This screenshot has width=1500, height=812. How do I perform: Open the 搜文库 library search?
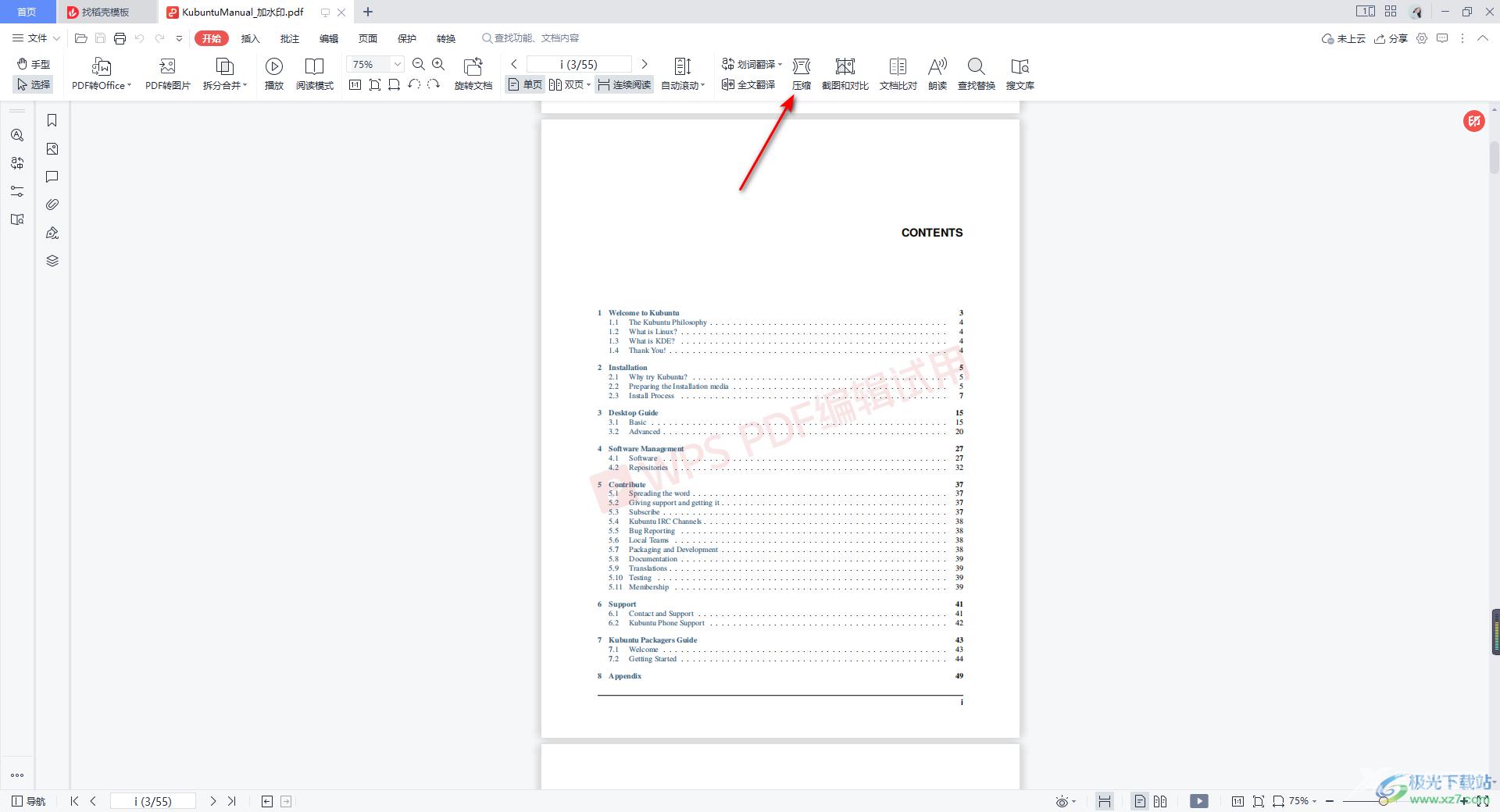click(x=1020, y=74)
